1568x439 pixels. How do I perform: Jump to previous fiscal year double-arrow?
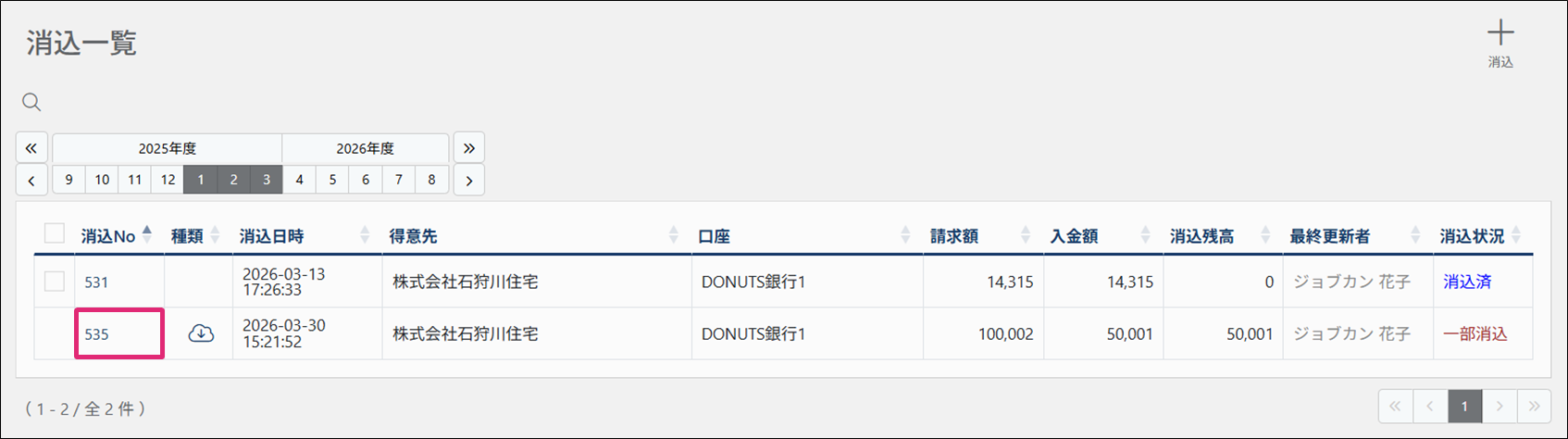(x=31, y=148)
